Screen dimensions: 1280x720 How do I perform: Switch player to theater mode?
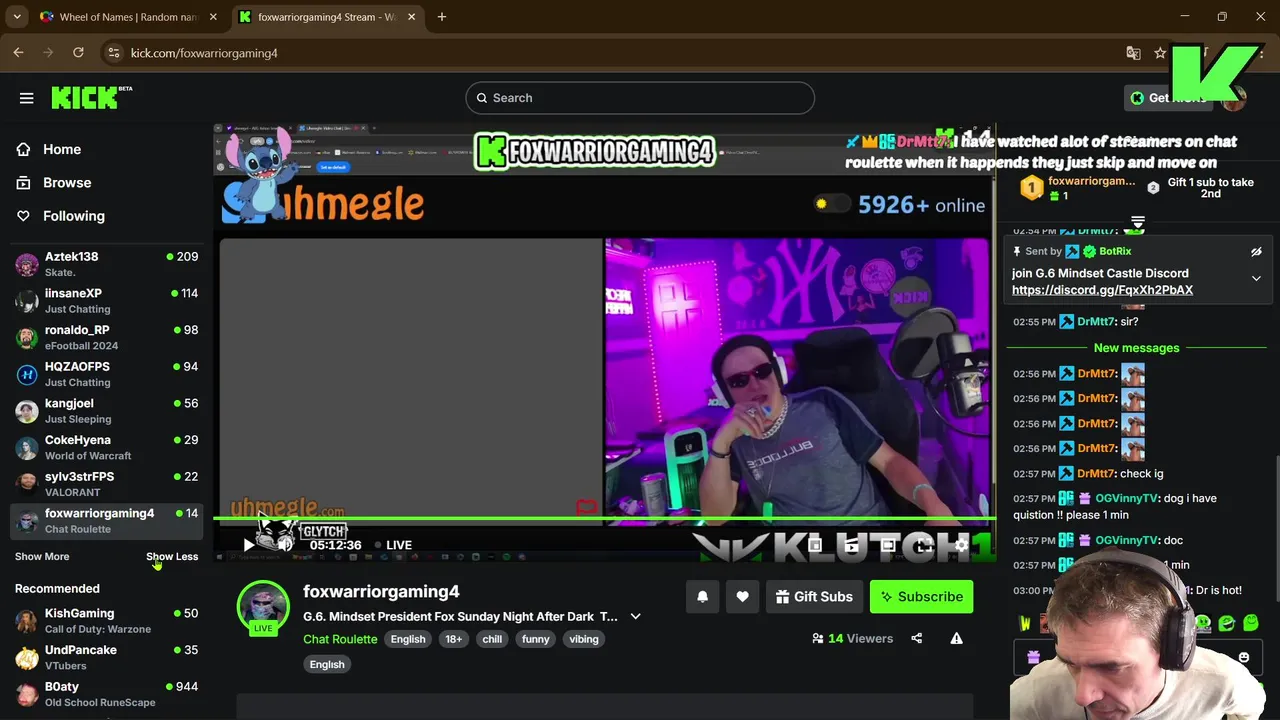coord(888,545)
